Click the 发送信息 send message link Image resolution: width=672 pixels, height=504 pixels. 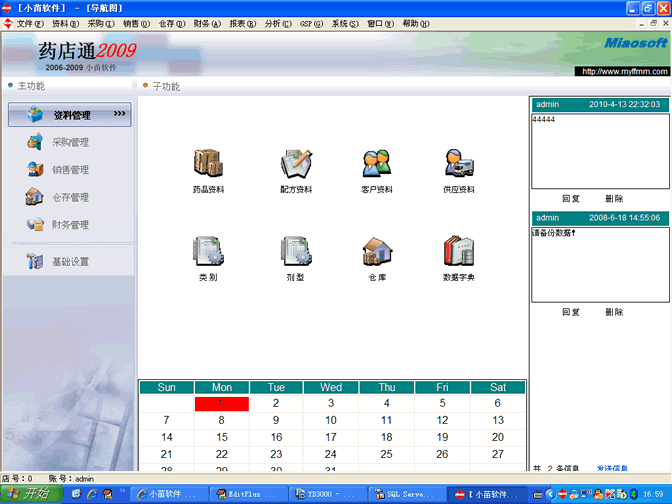point(612,468)
